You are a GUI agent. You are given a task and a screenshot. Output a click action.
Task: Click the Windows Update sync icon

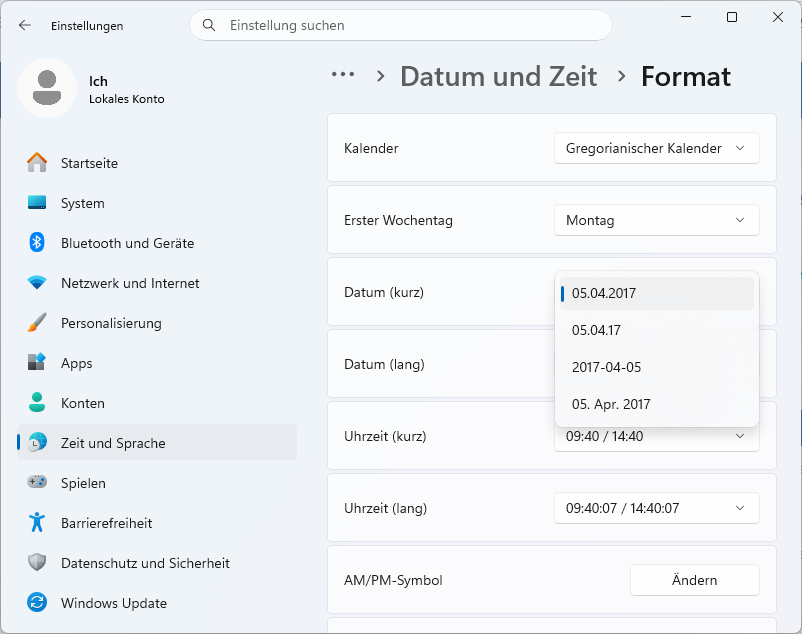(x=37, y=603)
